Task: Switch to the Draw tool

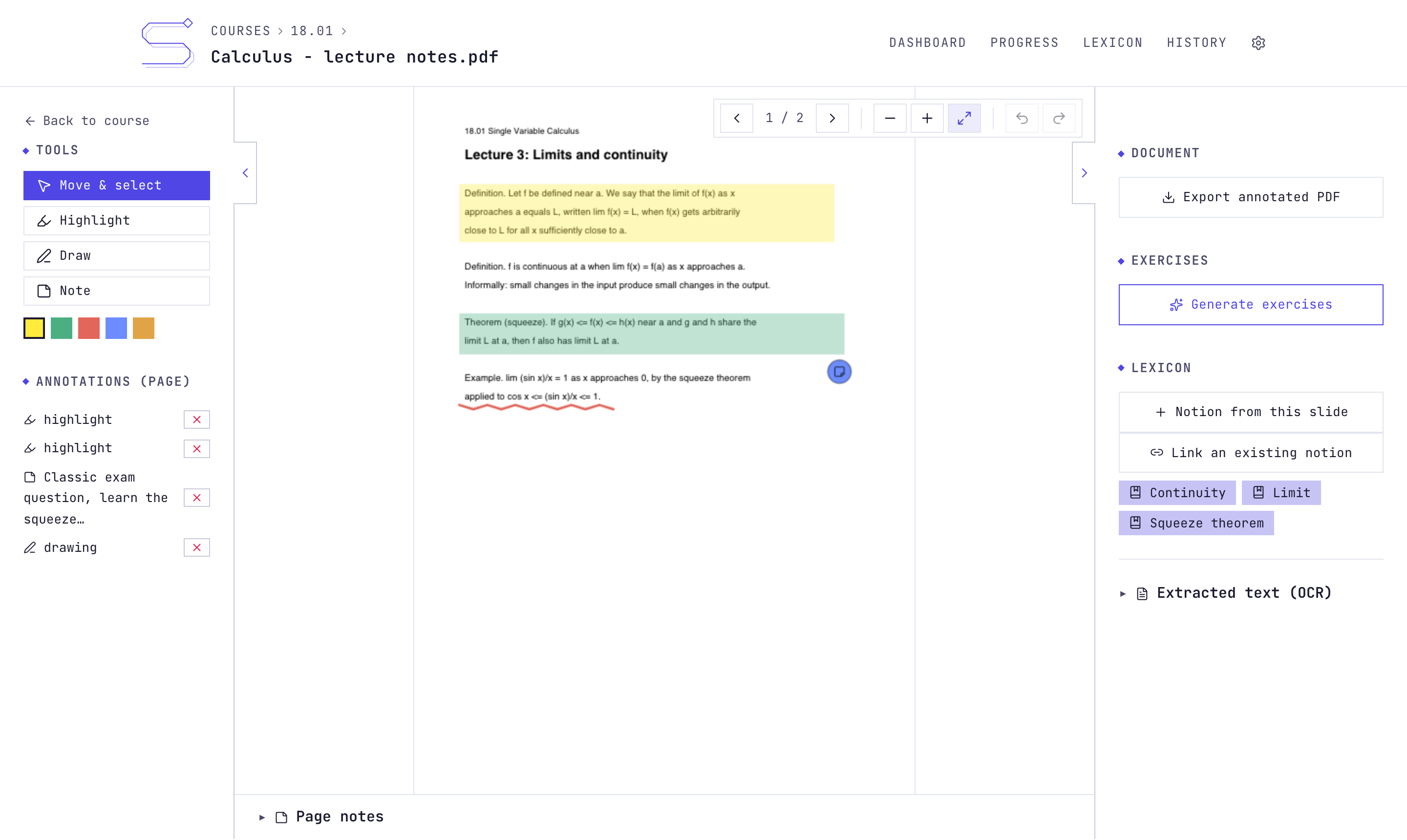Action: [x=117, y=256]
